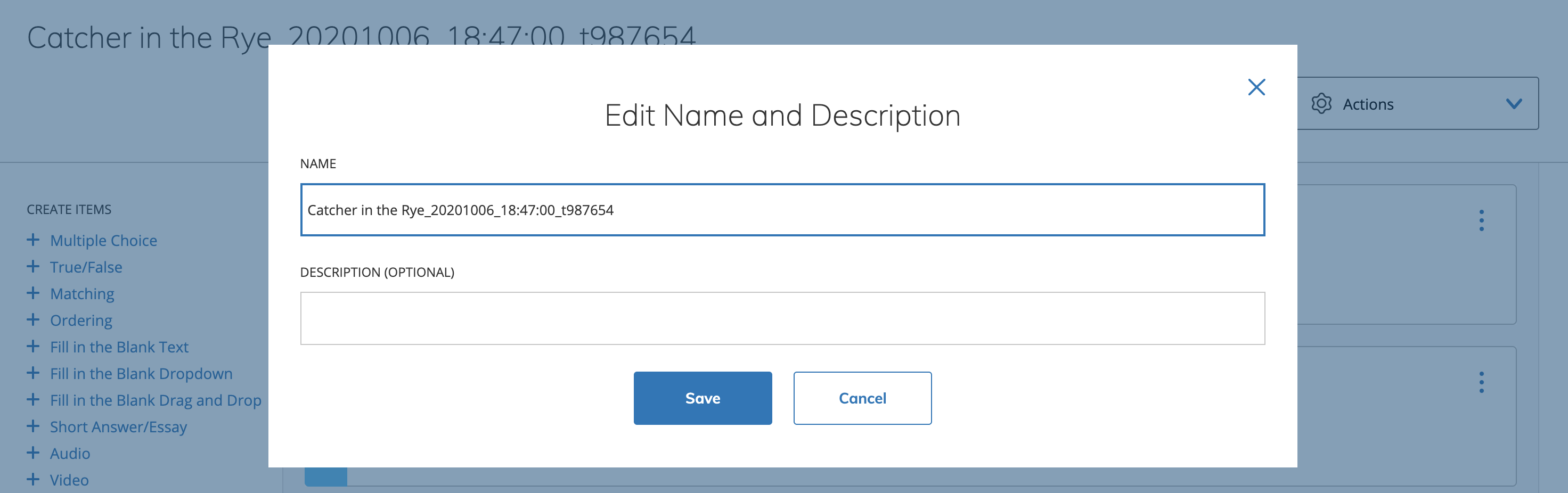The image size is (1568, 493).
Task: Click plus icon next to Audio
Action: (x=33, y=454)
